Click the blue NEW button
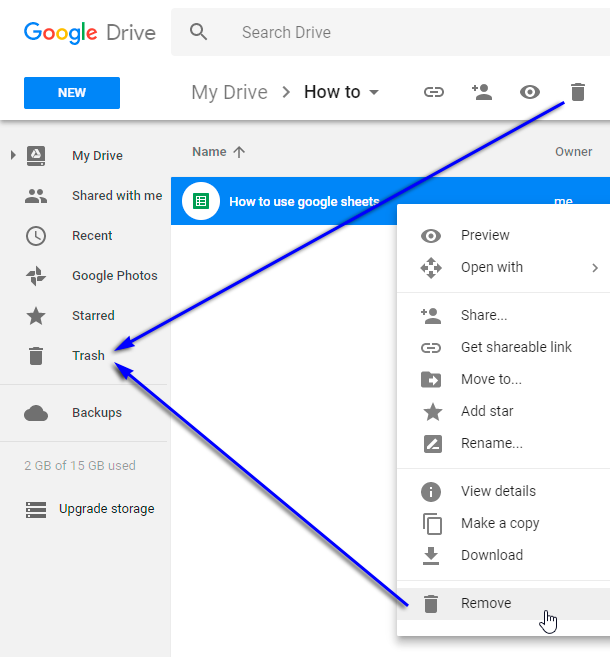 [72, 93]
